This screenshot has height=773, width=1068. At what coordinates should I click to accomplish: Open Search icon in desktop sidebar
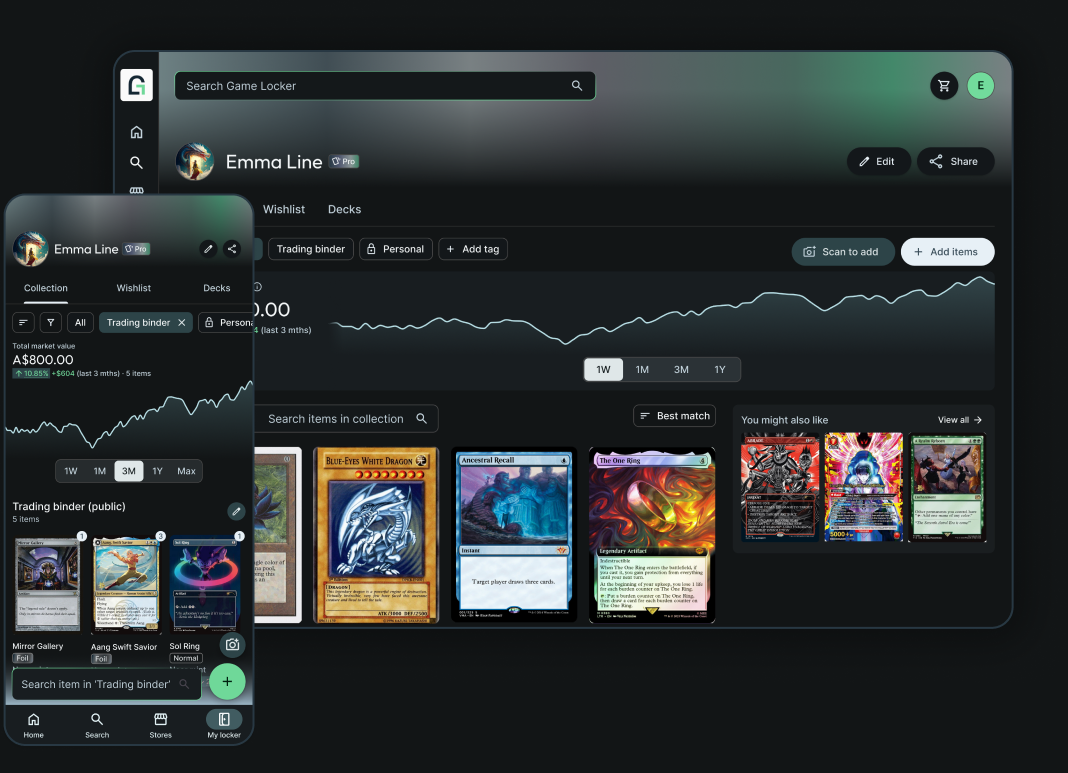136,162
